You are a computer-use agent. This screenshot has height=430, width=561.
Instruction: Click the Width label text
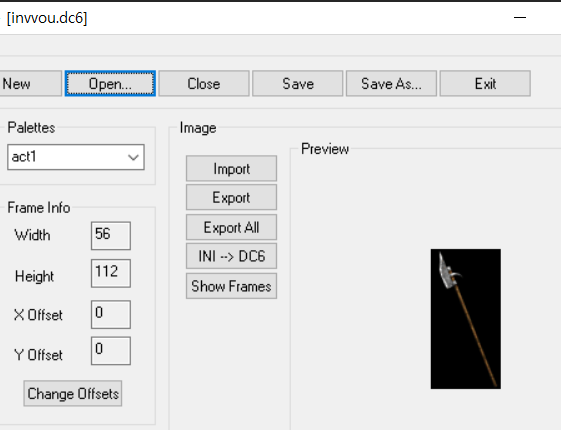[32, 235]
